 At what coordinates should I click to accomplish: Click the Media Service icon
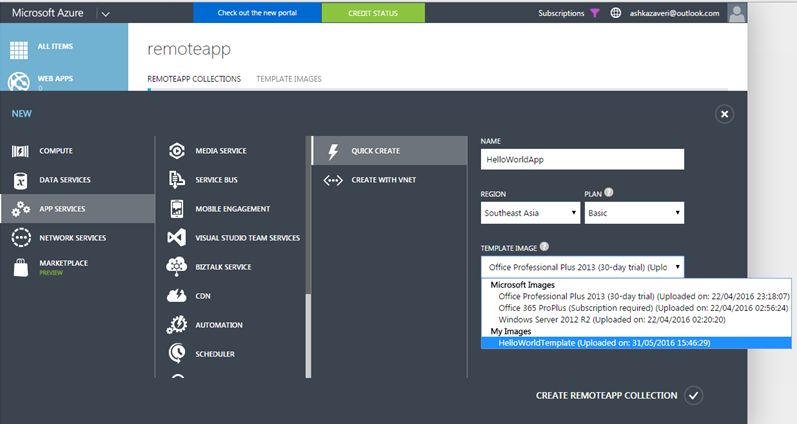pos(177,151)
